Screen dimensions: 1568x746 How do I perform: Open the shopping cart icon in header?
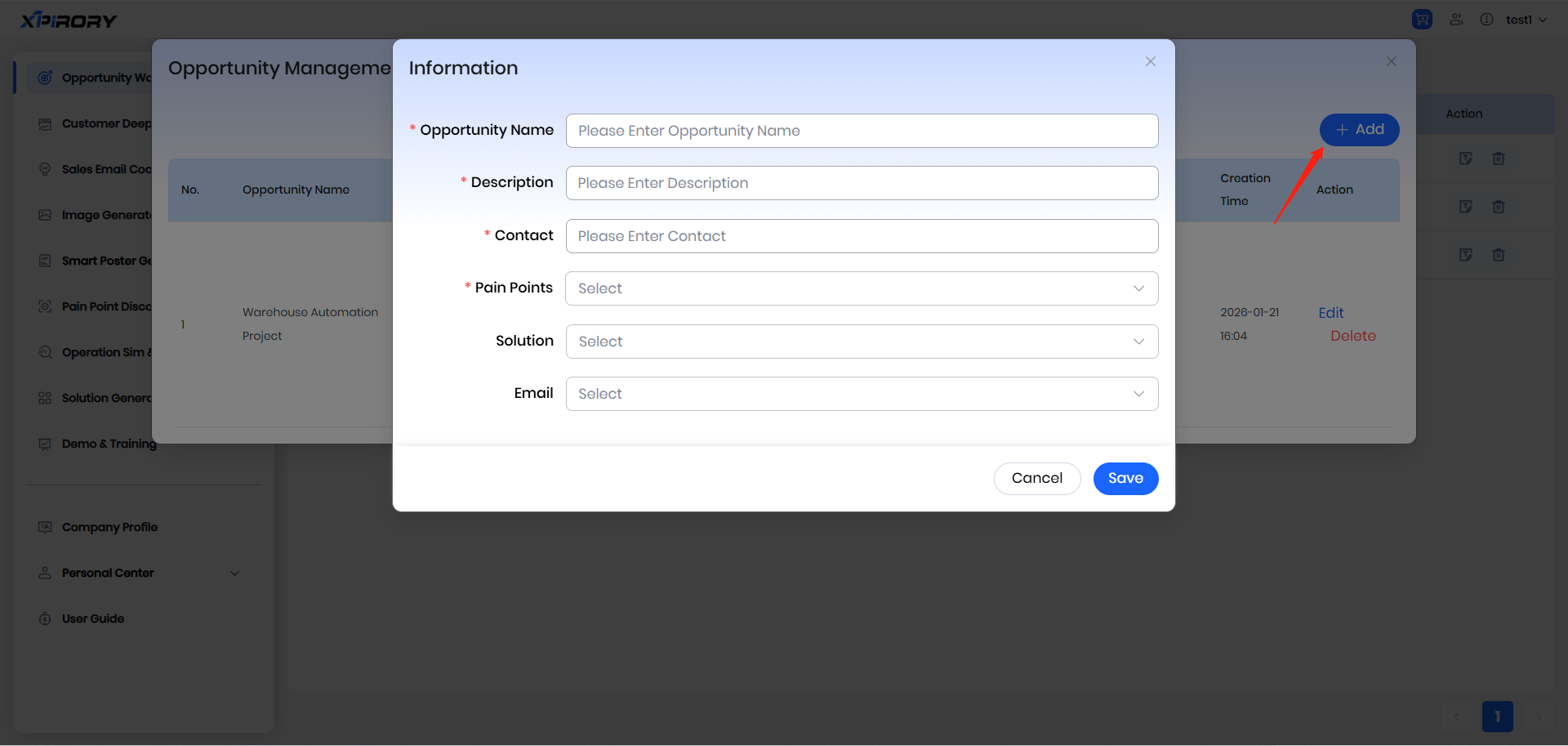tap(1422, 20)
